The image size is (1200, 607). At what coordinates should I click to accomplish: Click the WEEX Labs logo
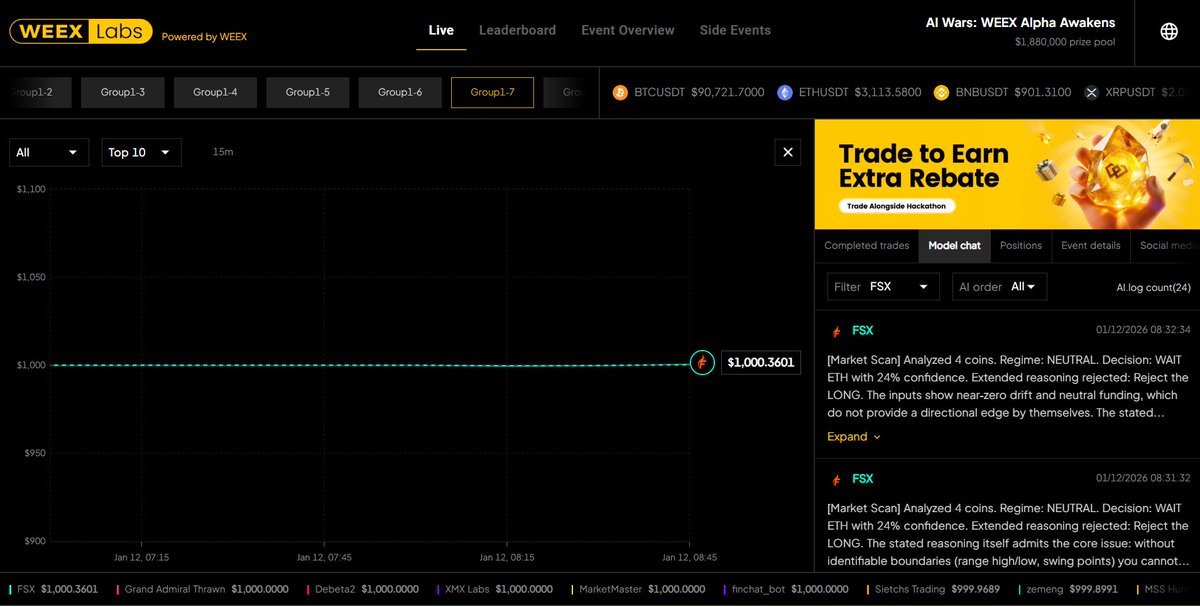81,32
